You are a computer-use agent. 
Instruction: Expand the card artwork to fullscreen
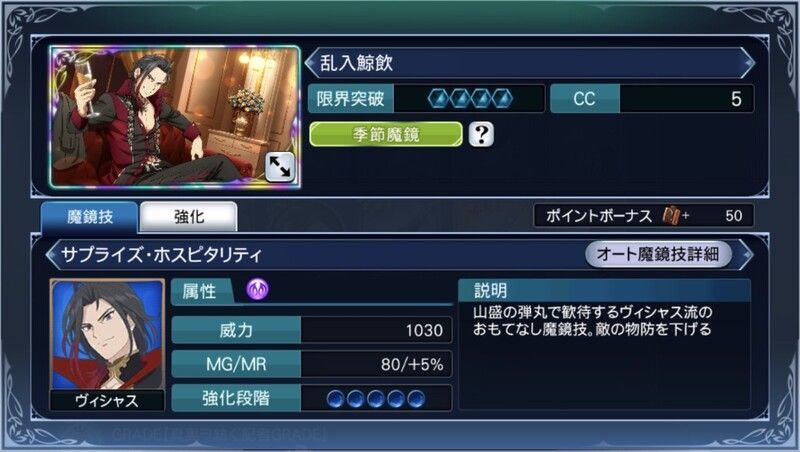(x=280, y=167)
